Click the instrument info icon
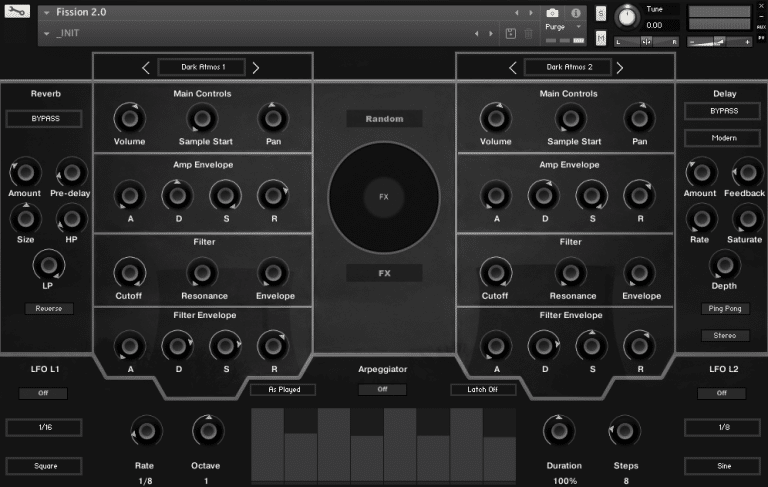The image size is (768, 487). coord(576,13)
